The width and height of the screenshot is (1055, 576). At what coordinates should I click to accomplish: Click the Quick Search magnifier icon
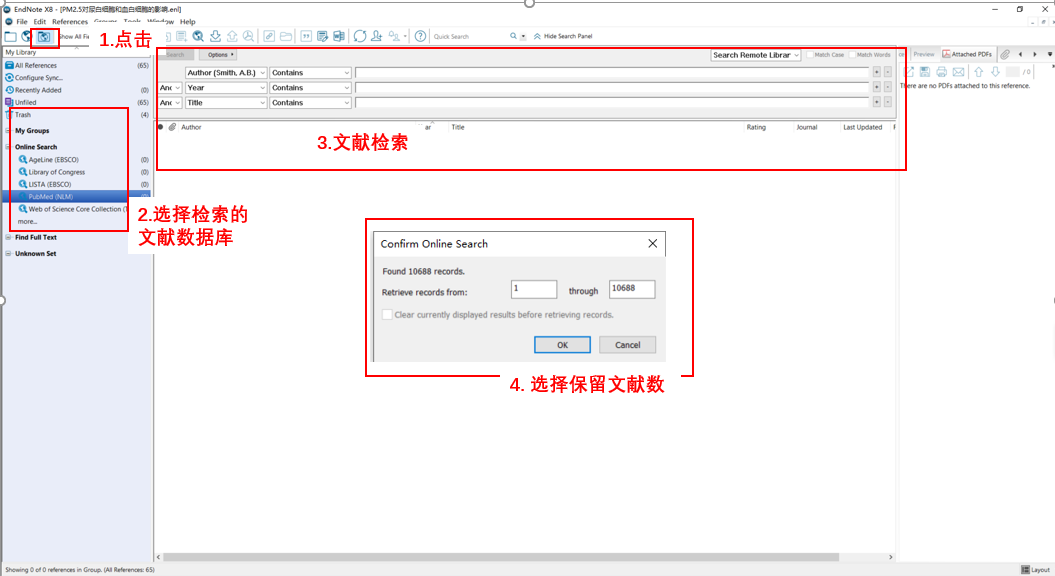(513, 36)
